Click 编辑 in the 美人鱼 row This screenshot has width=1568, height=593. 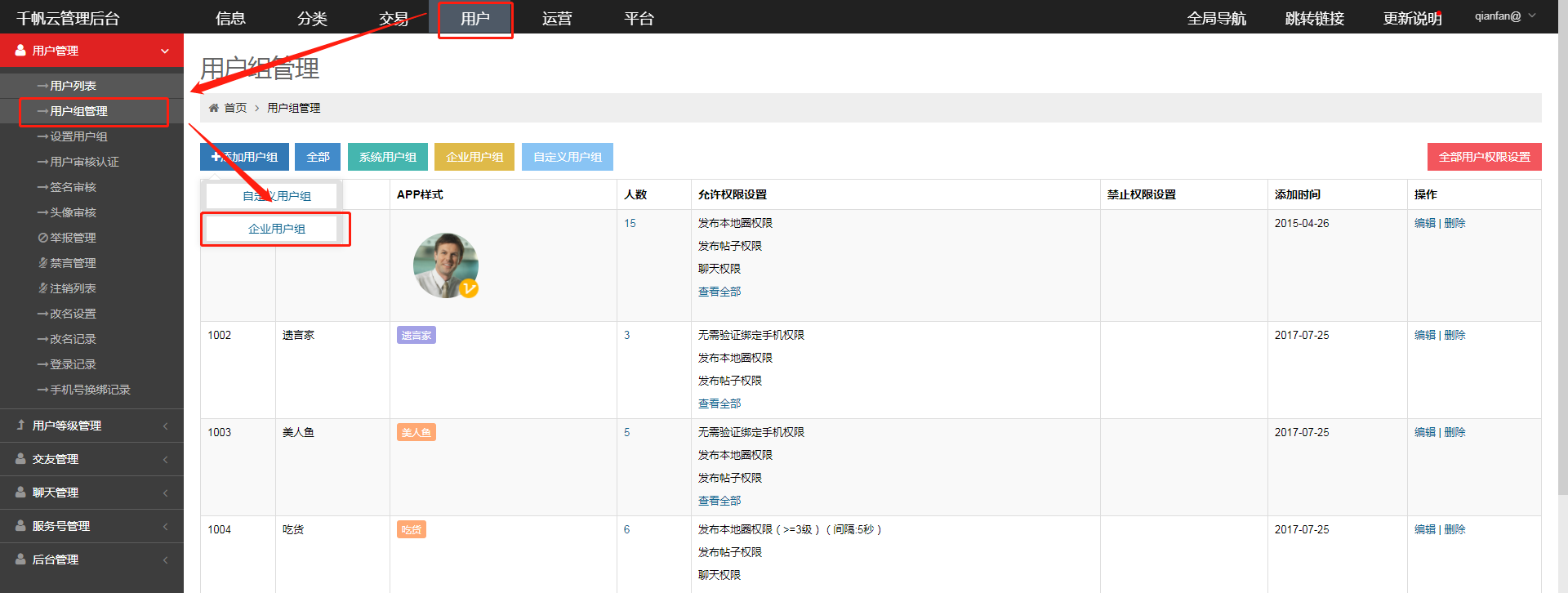1425,432
